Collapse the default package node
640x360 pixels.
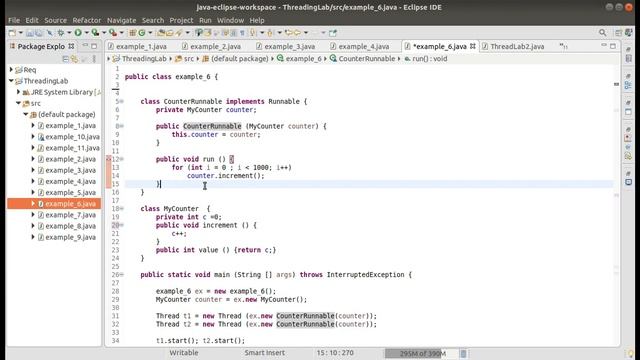[x=26, y=114]
